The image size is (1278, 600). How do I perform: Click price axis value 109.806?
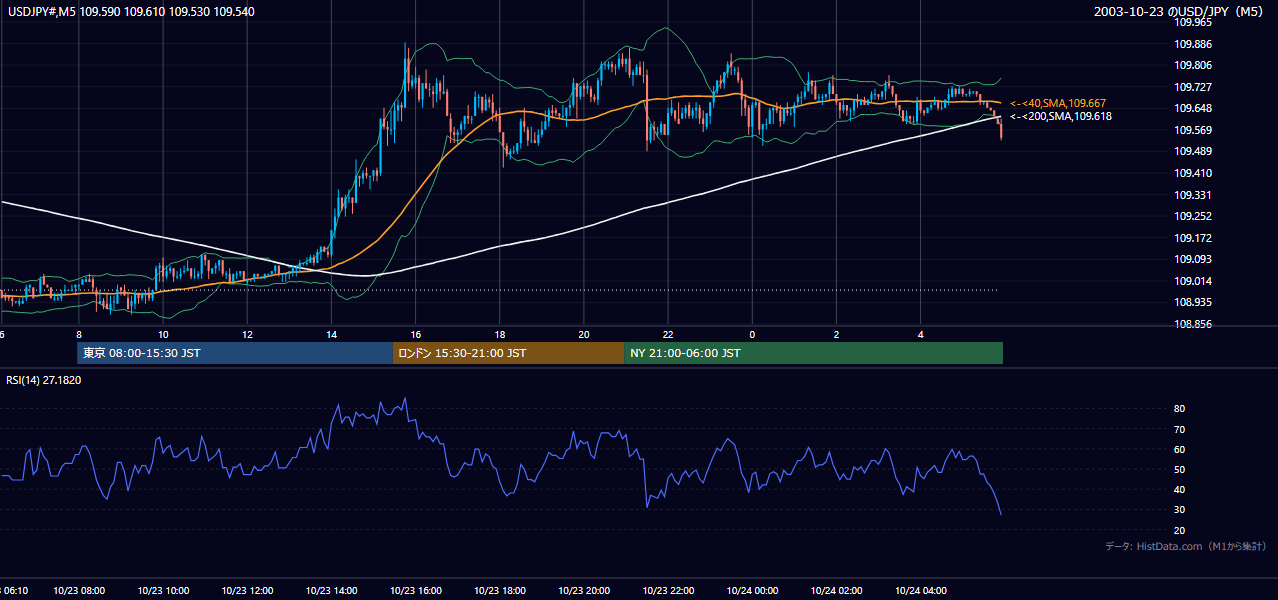1193,65
